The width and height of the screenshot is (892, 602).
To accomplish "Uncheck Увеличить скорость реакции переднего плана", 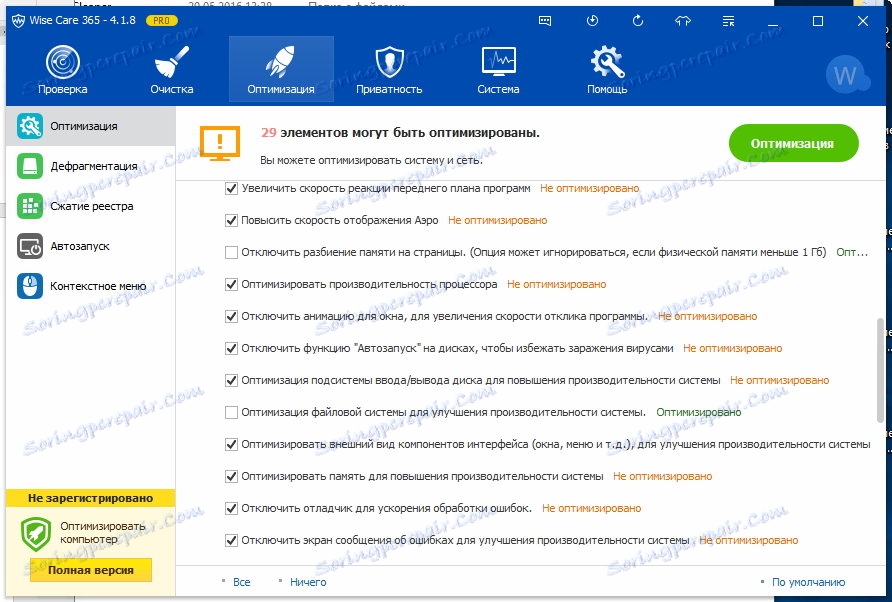I will (231, 188).
